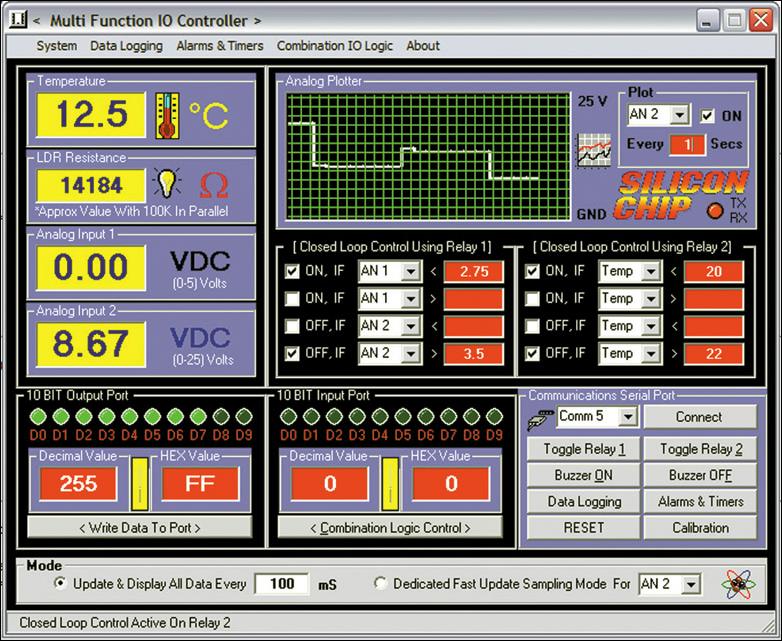Click the plot interval 'Every' seconds field
Screen dimensions: 782x641
[x=686, y=145]
